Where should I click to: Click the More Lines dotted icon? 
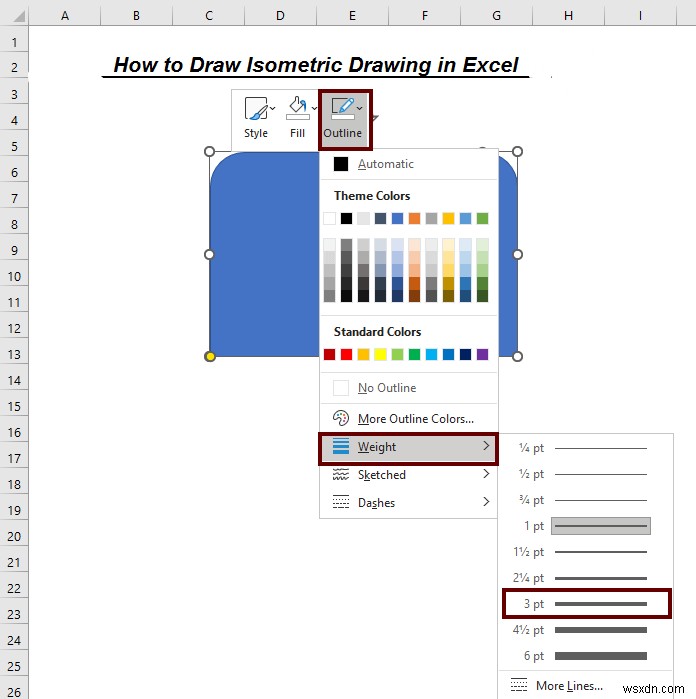coord(519,685)
